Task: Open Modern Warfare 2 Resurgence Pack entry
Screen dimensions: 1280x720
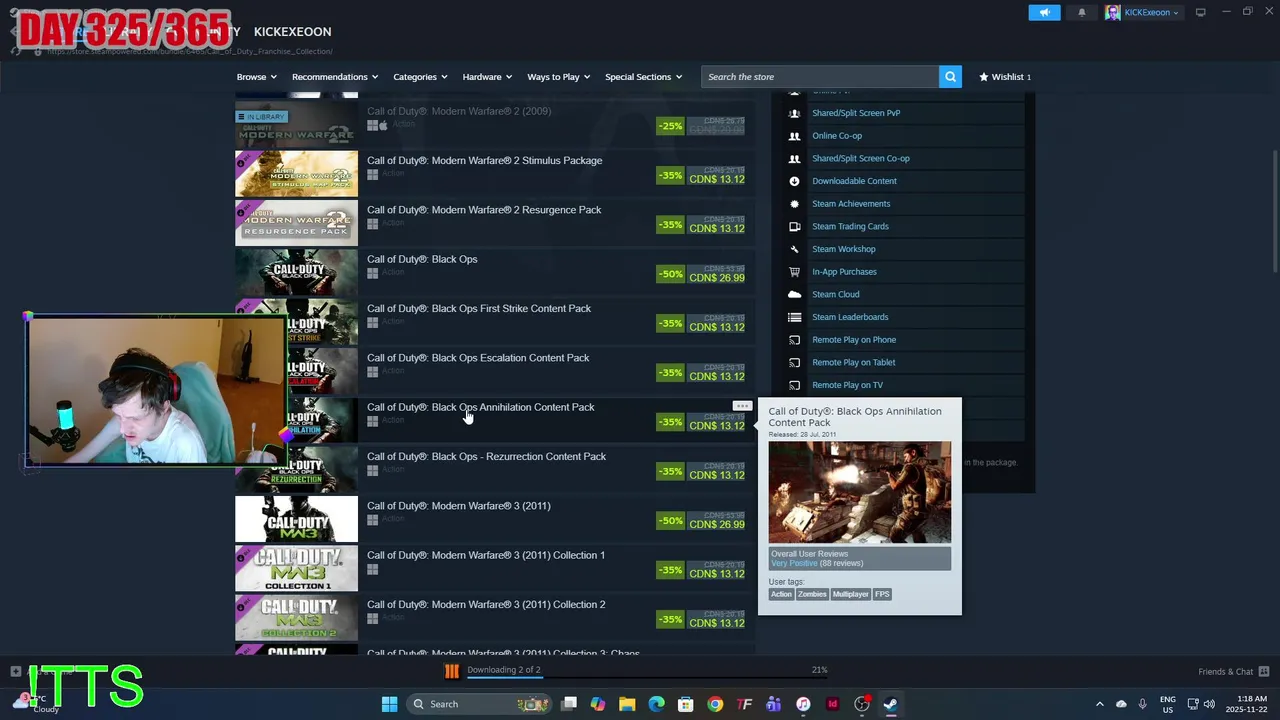Action: [495, 222]
